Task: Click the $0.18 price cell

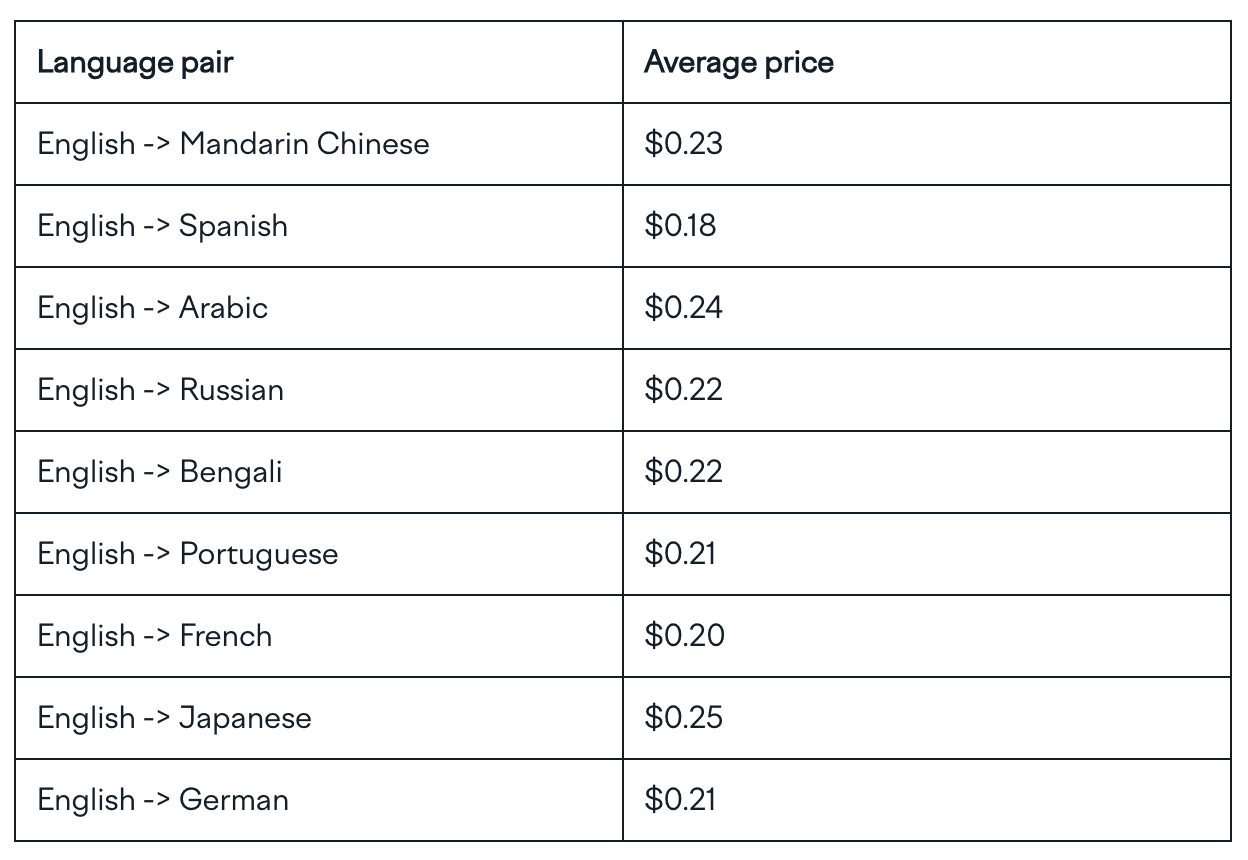Action: (x=680, y=226)
